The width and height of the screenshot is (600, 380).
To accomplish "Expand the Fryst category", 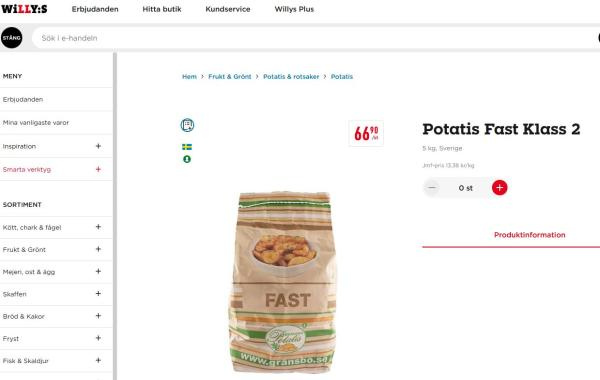I will click(x=98, y=338).
